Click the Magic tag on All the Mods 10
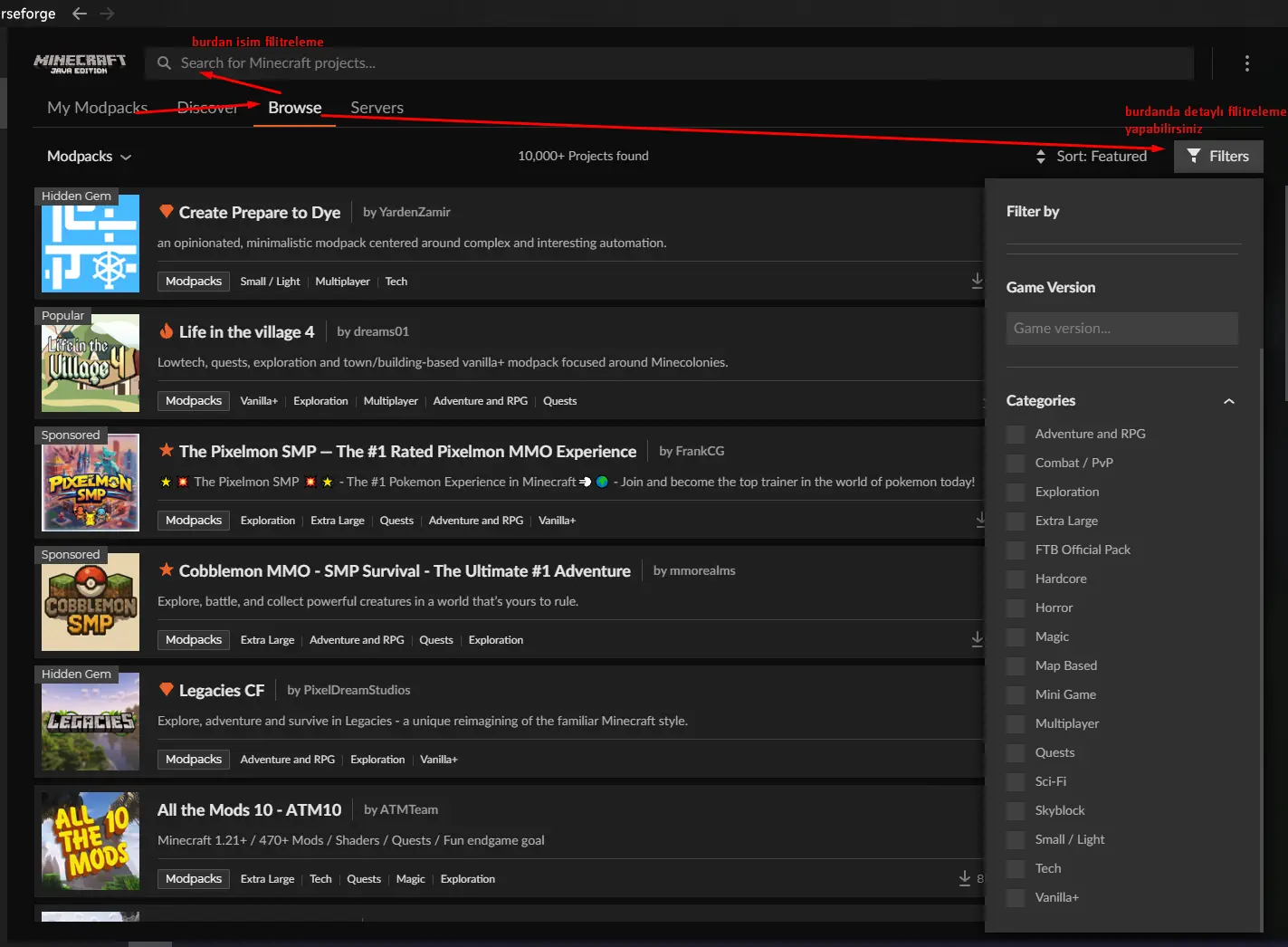 [411, 879]
